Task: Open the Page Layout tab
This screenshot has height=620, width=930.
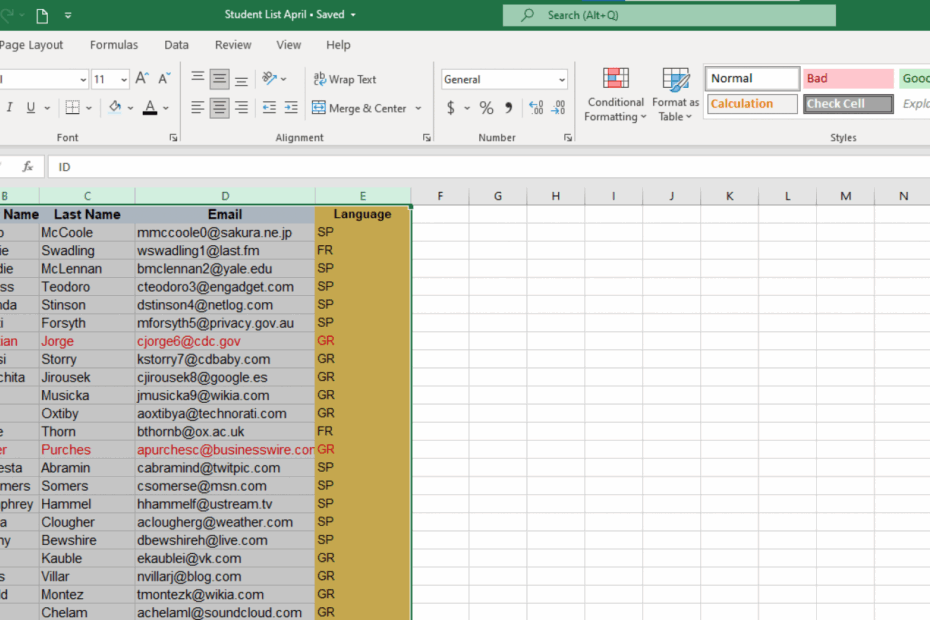Action: [x=31, y=45]
